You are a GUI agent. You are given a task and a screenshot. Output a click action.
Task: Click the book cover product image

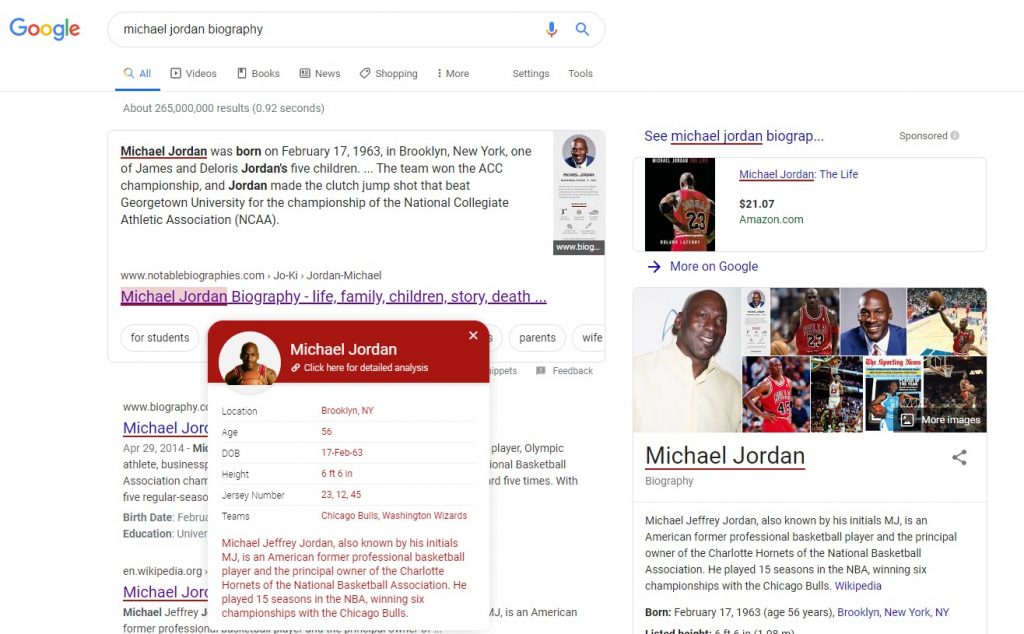coord(680,204)
